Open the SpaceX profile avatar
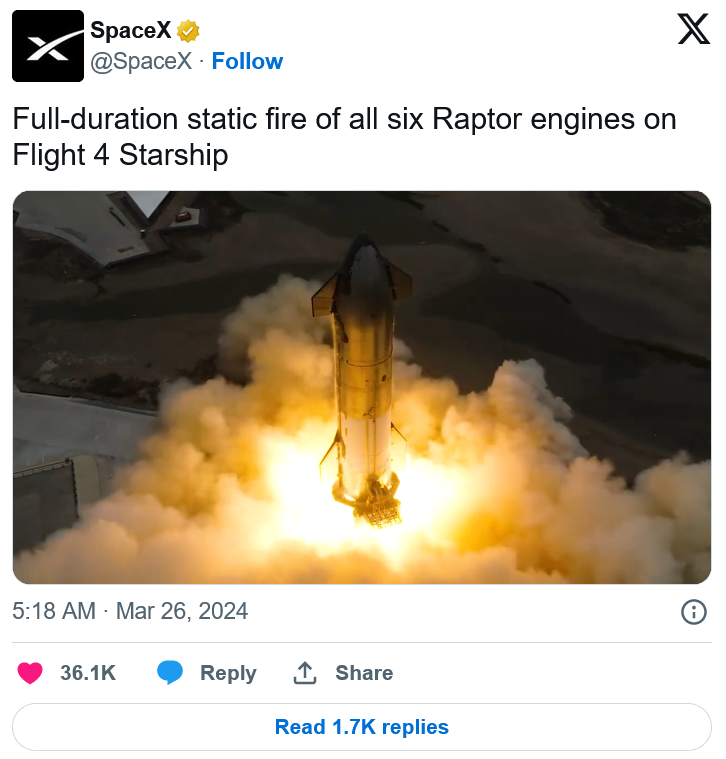This screenshot has height=759, width=726. (48, 46)
